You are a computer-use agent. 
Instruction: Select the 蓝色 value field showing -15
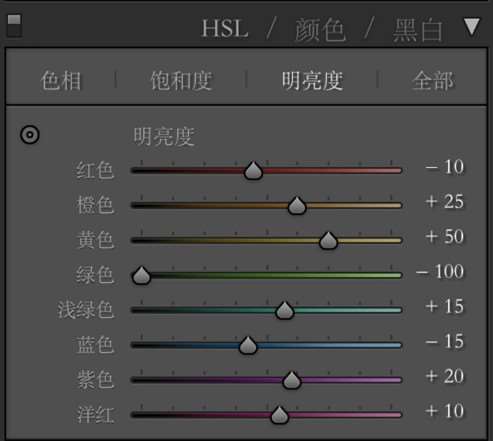(x=444, y=341)
